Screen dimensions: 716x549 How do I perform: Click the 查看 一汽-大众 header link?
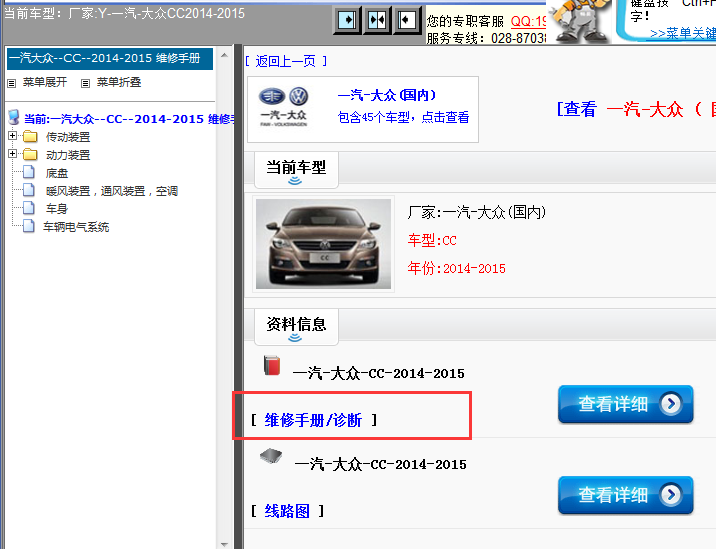point(636,110)
